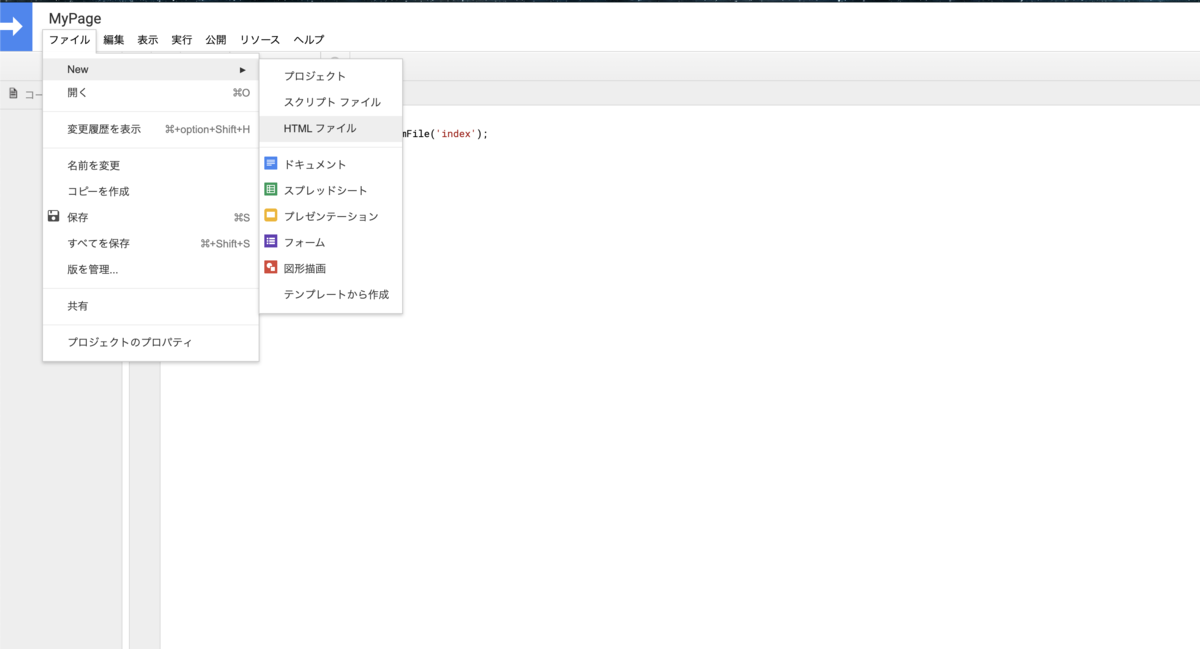
Task: Select the purple フォーム form icon
Action: pyautogui.click(x=271, y=241)
